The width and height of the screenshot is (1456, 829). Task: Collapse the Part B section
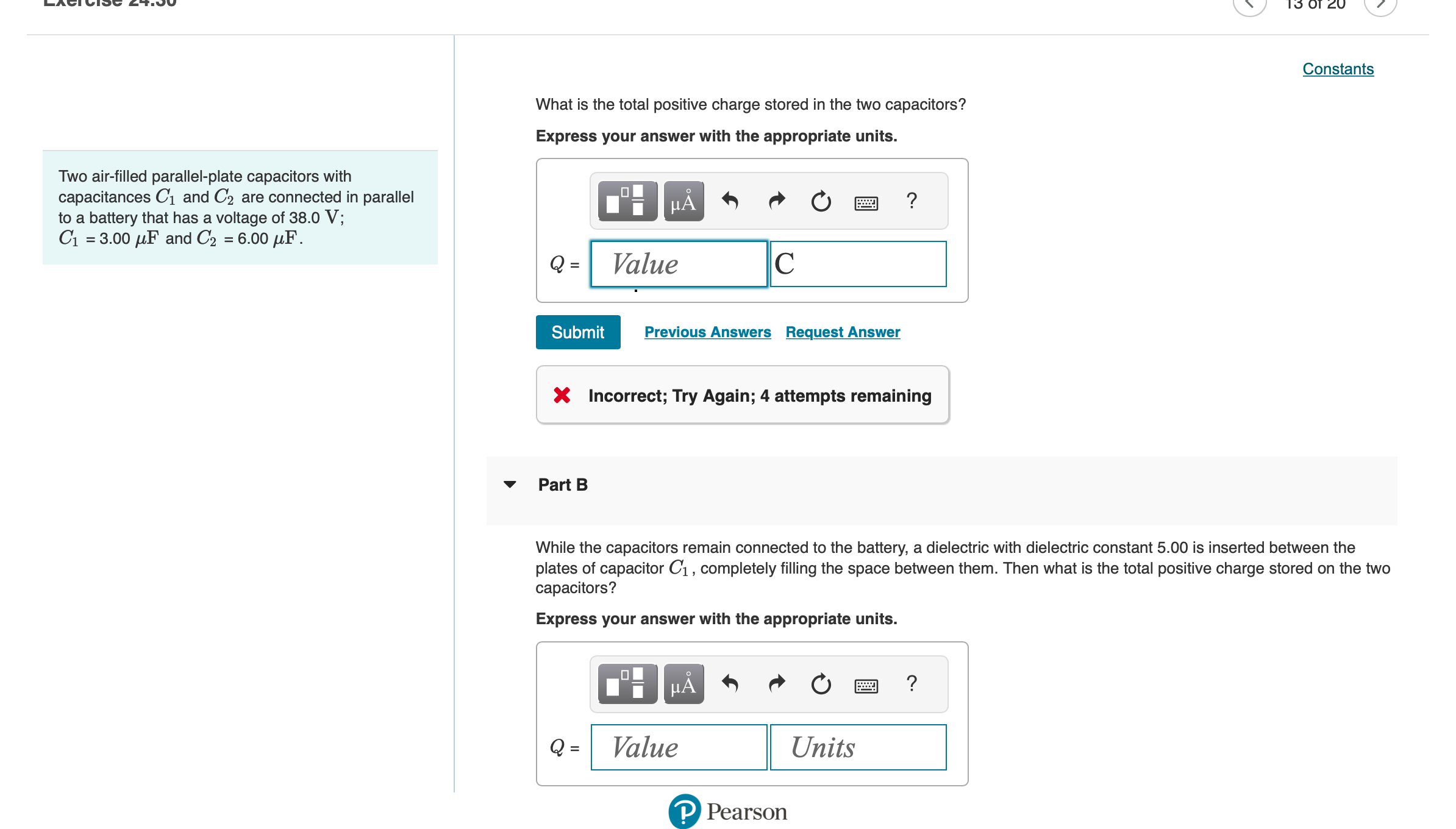tap(511, 485)
